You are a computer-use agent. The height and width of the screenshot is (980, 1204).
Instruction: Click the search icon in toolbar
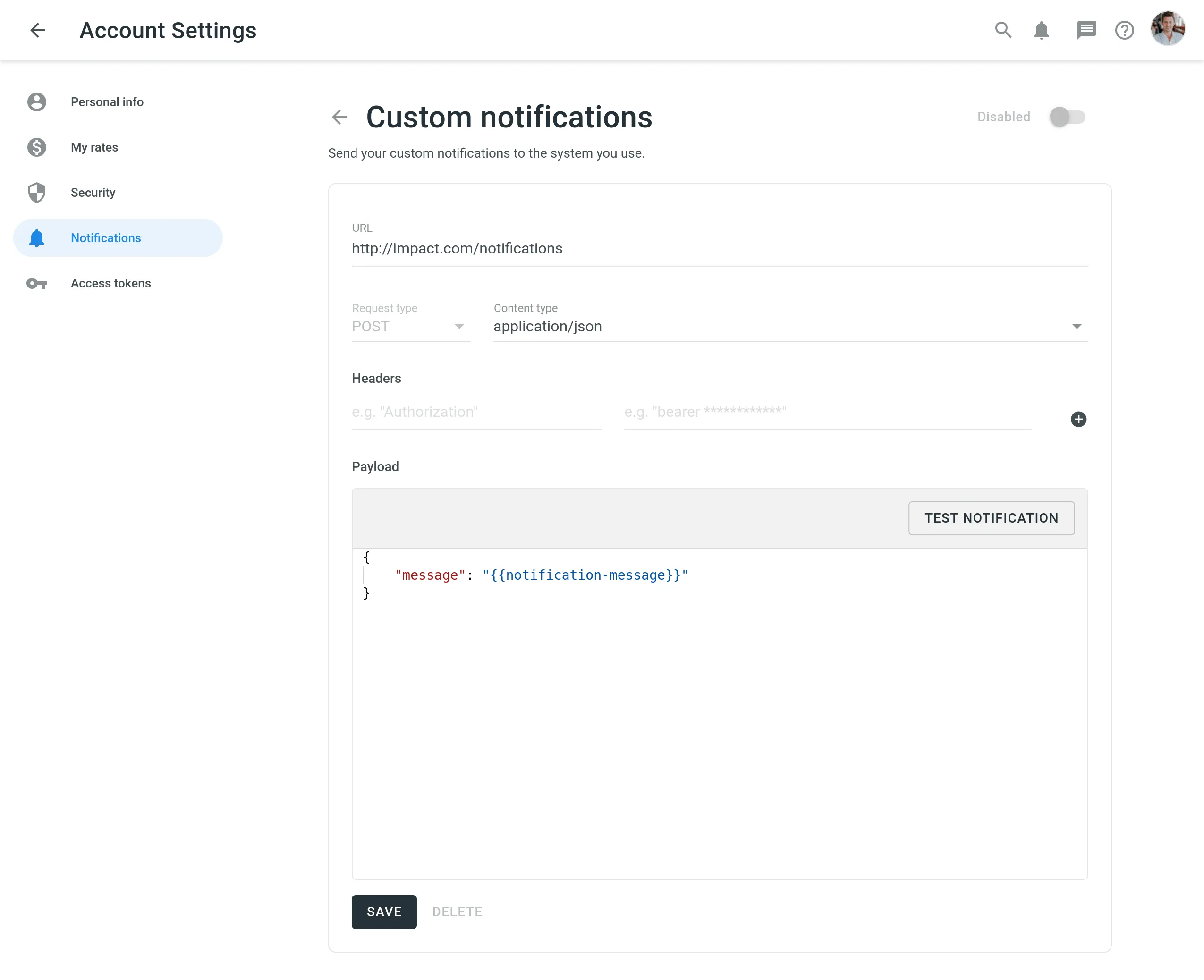[1002, 30]
